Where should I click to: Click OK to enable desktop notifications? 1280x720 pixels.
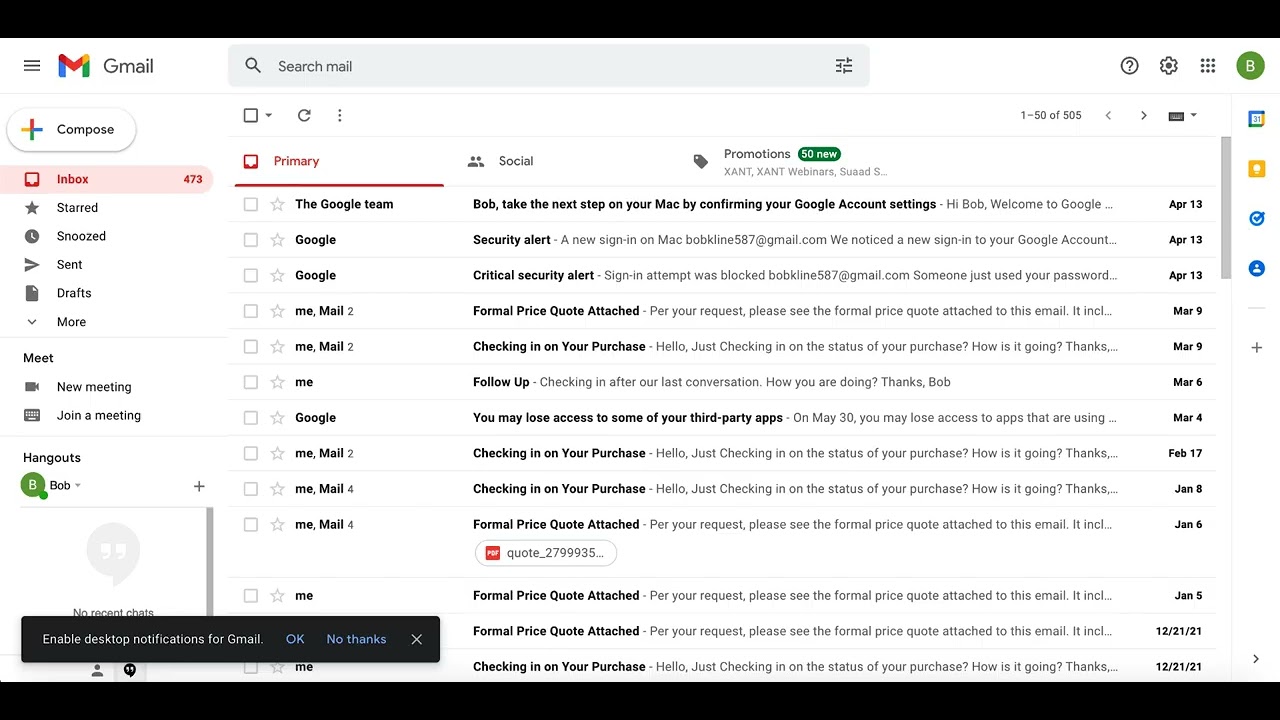click(295, 639)
